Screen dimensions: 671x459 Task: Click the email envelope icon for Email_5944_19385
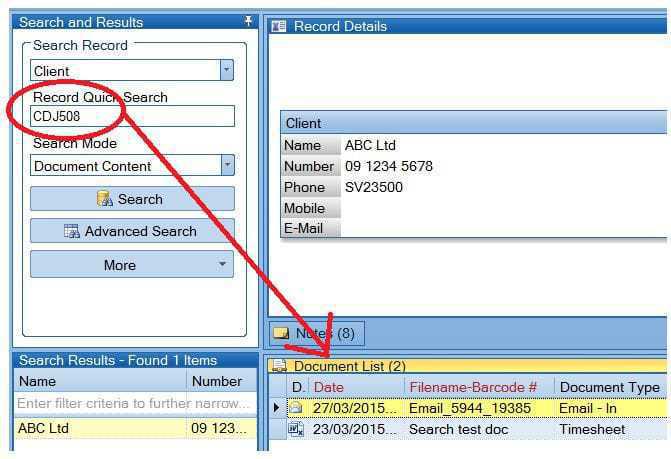pos(296,408)
